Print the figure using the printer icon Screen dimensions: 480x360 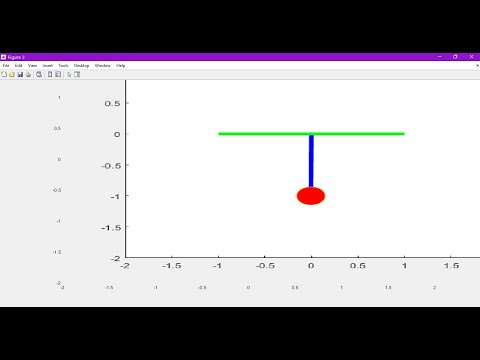(x=28, y=74)
